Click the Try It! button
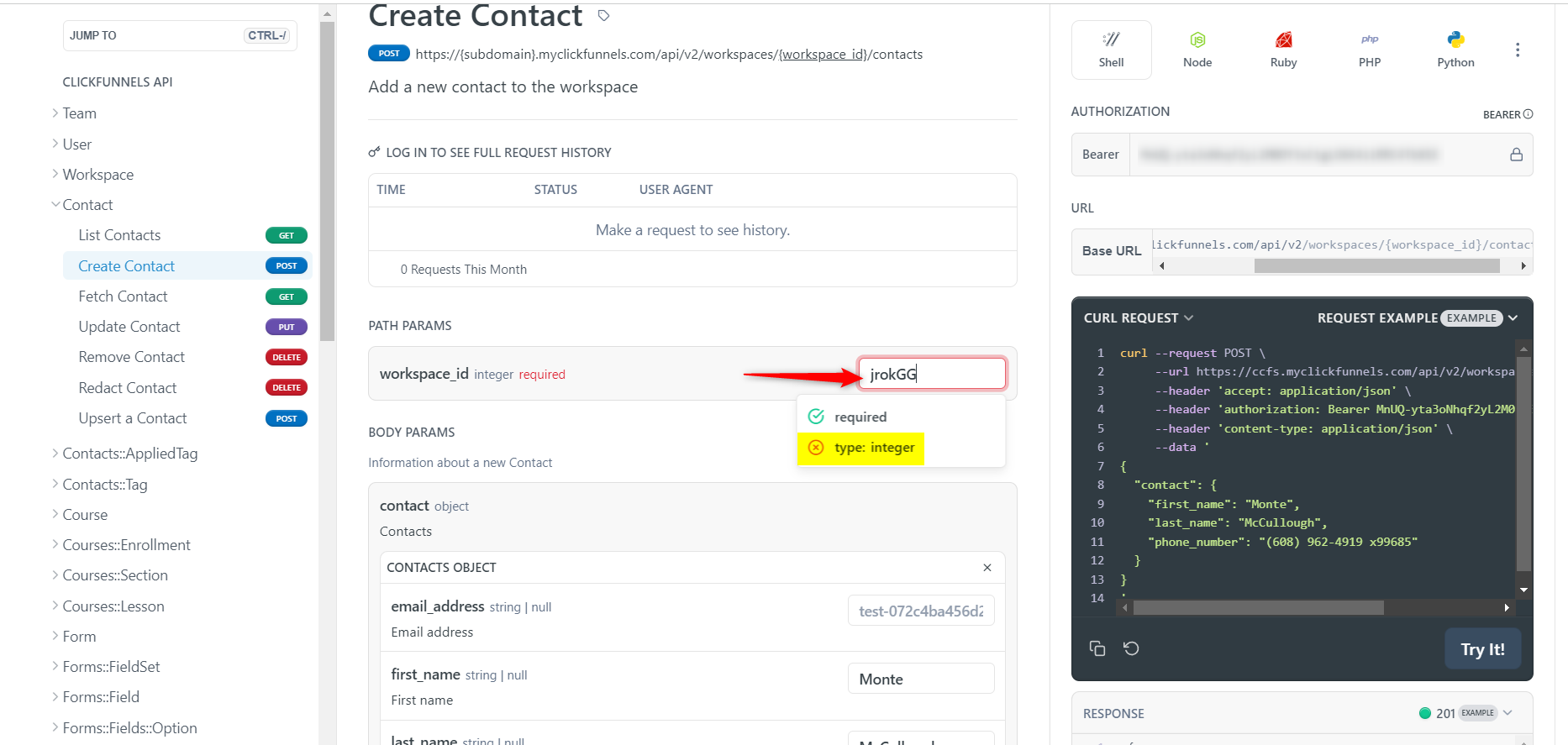Viewport: 1568px width, 745px height. click(x=1482, y=649)
